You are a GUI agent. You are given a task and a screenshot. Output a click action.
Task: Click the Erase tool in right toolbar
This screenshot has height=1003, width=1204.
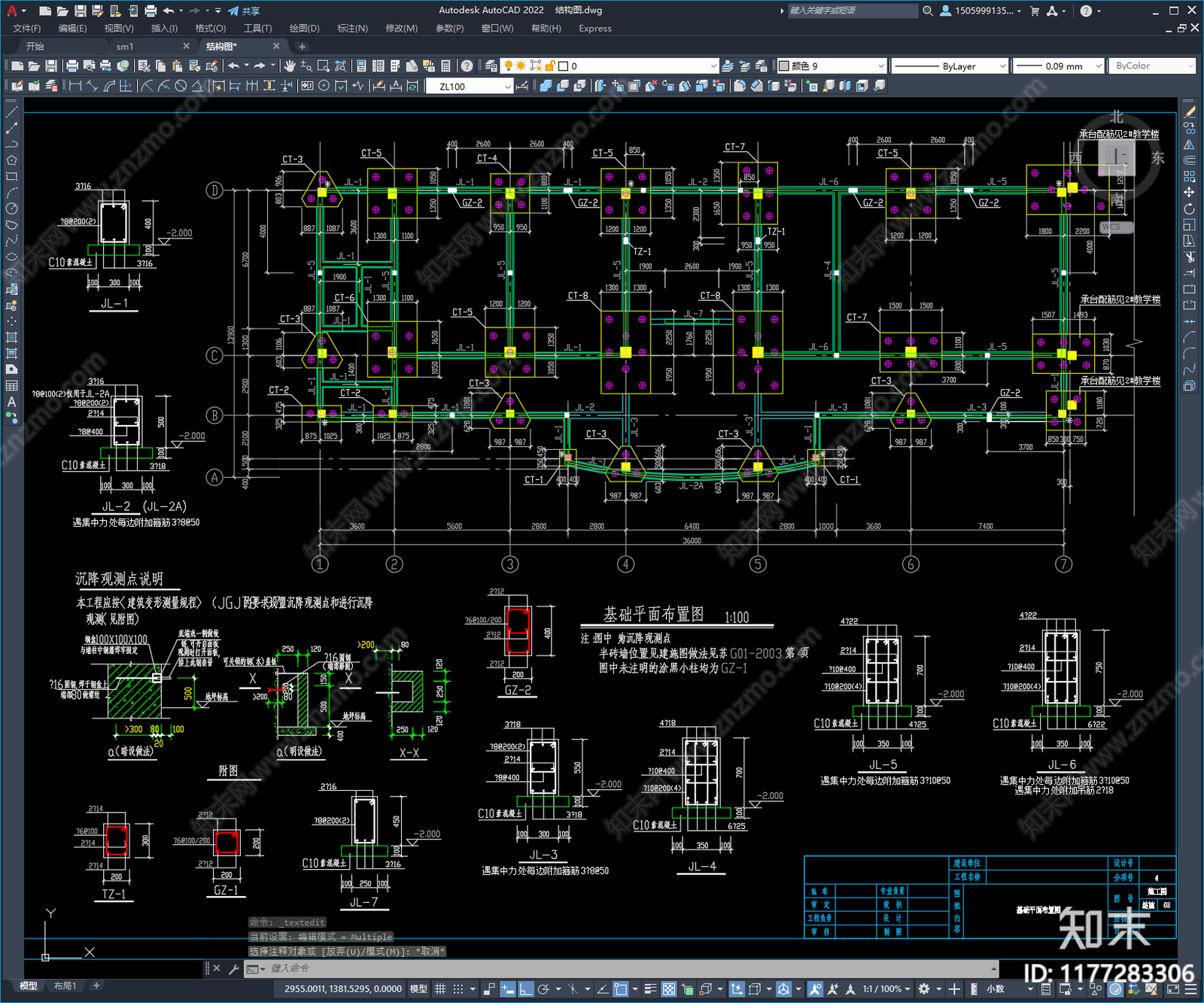coord(1189,112)
